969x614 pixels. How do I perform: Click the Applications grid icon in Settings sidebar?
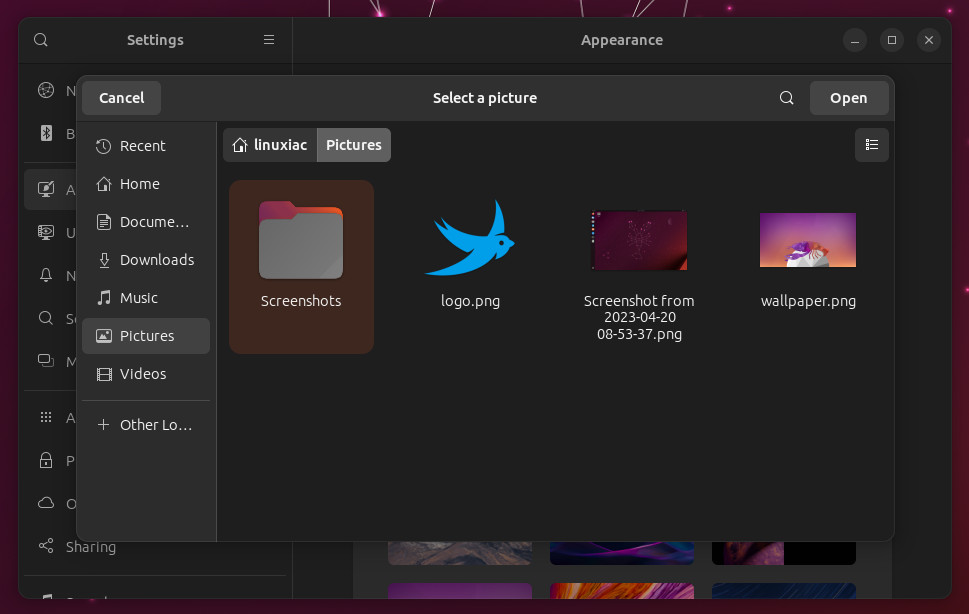[46, 418]
